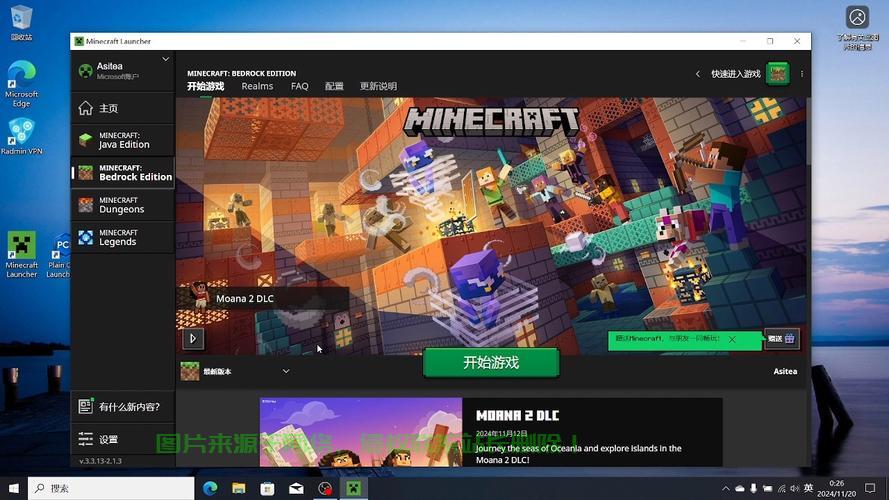Show hidden system tray icons
Viewport: 889px width, 500px height.
pyautogui.click(x=726, y=488)
